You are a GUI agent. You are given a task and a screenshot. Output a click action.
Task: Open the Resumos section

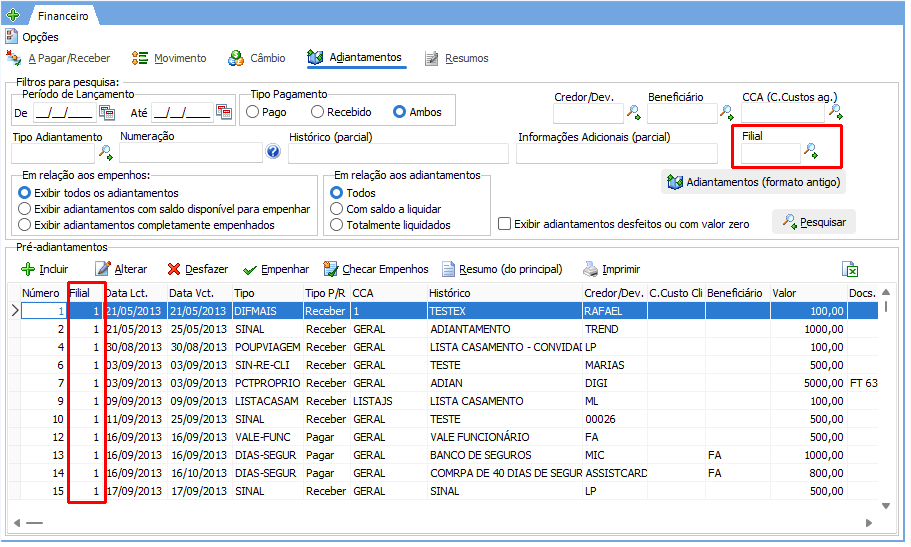point(457,58)
